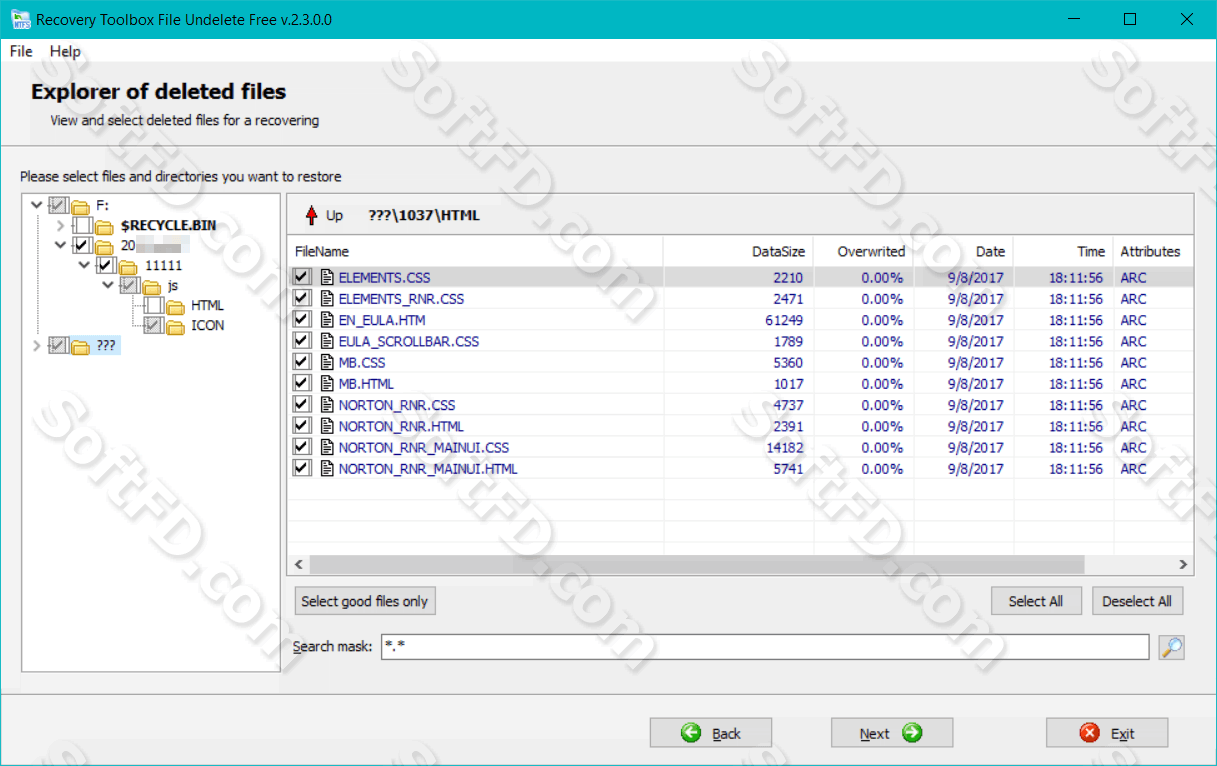Click the Select All button

(x=1036, y=601)
